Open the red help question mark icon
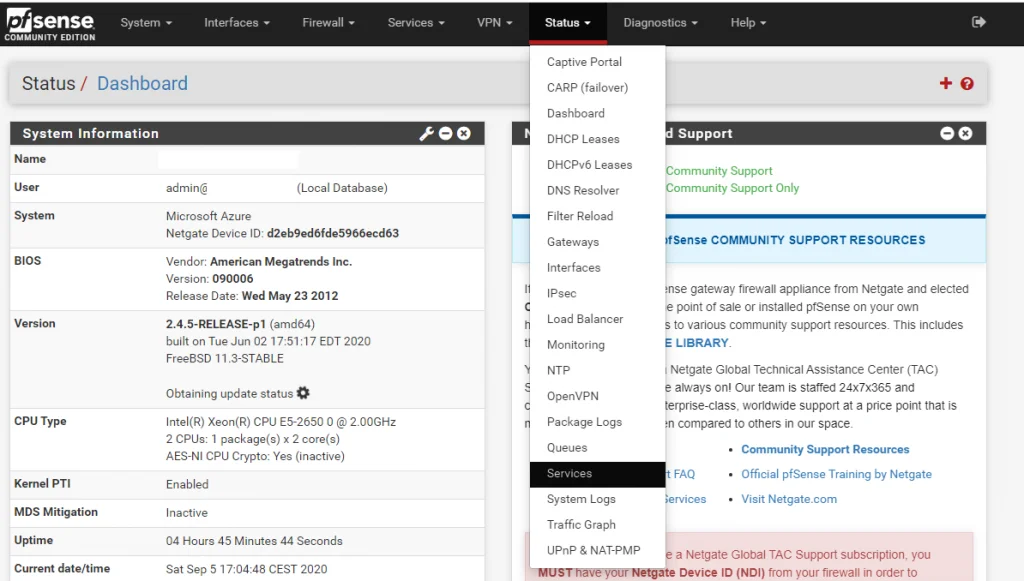1024x581 pixels. point(967,84)
